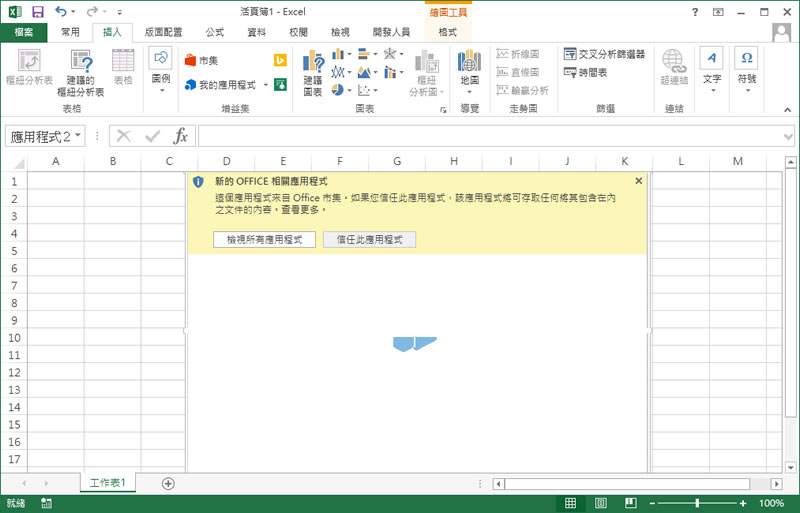Expand My Apps dropdown arrow
The height and width of the screenshot is (513, 800).
(265, 85)
